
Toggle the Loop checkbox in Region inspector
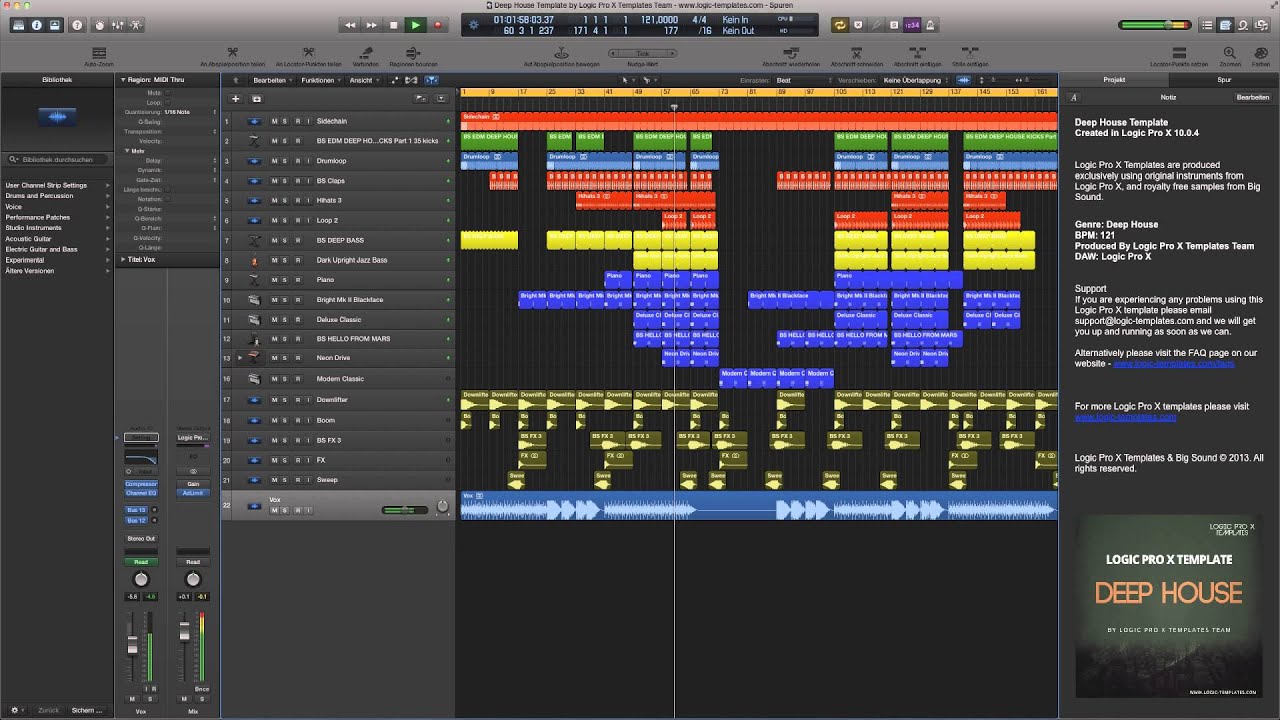168,102
